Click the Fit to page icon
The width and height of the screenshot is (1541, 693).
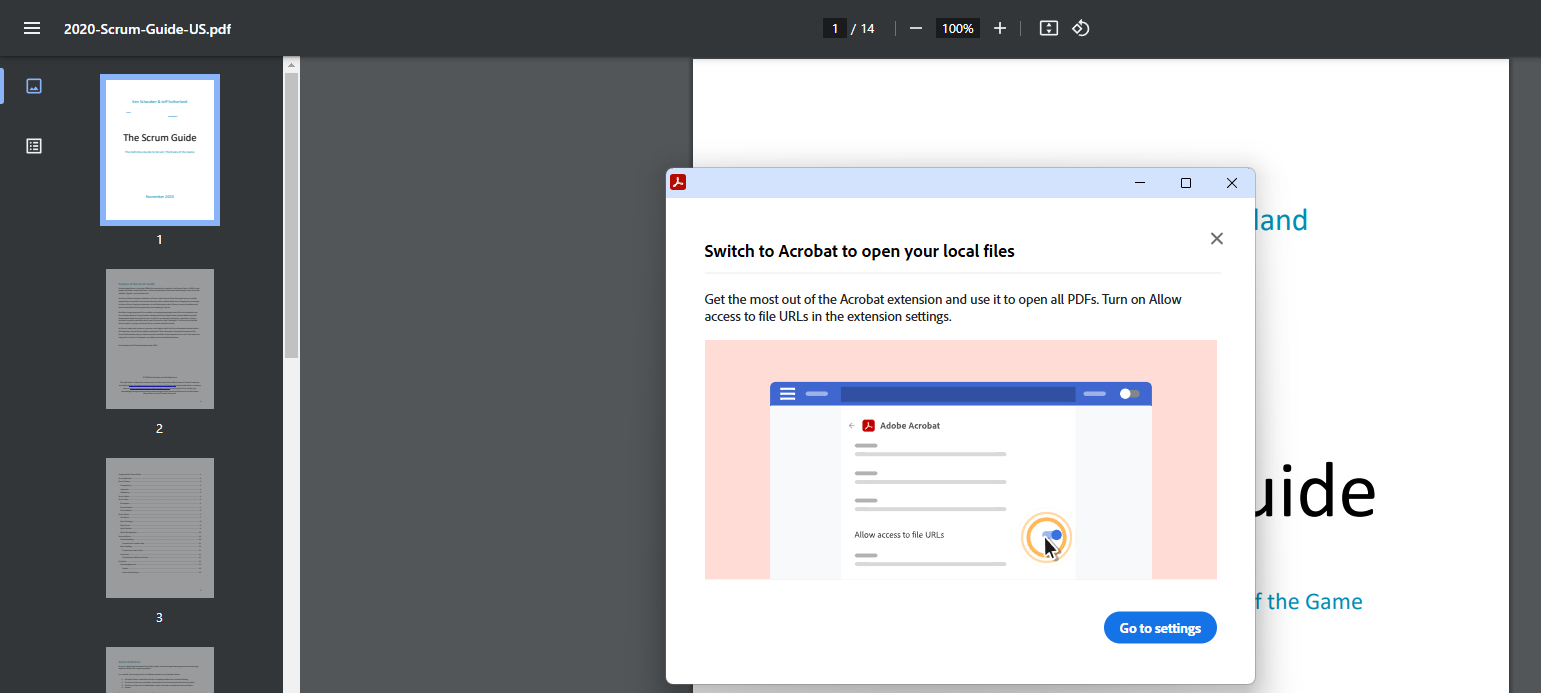coord(1048,28)
